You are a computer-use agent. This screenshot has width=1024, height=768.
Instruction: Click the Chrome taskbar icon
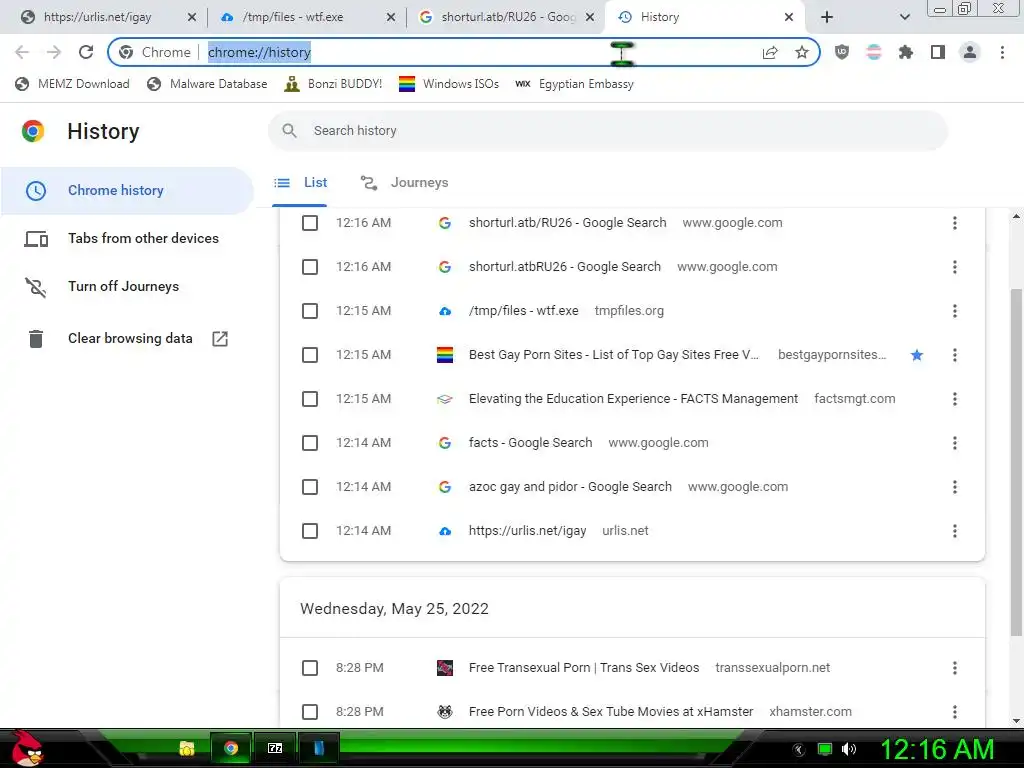(231, 748)
